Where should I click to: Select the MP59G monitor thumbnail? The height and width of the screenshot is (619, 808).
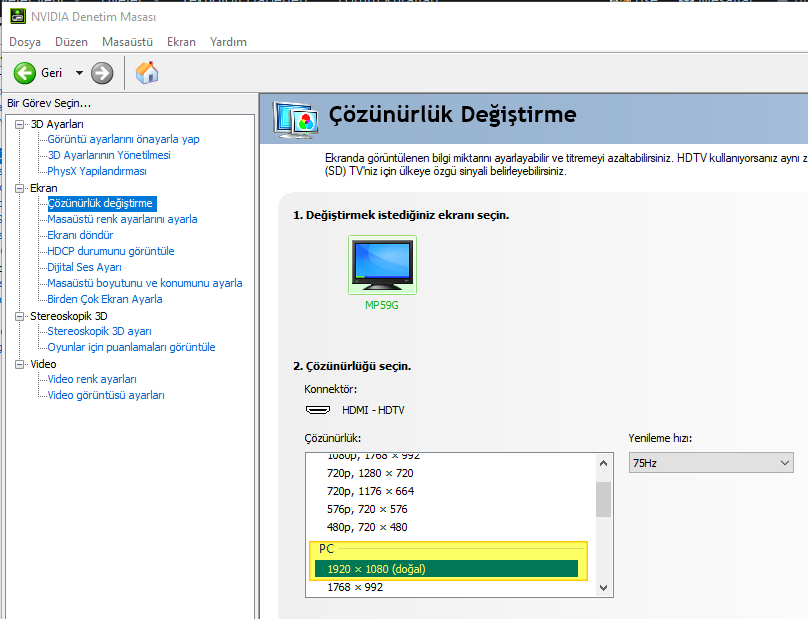click(382, 265)
